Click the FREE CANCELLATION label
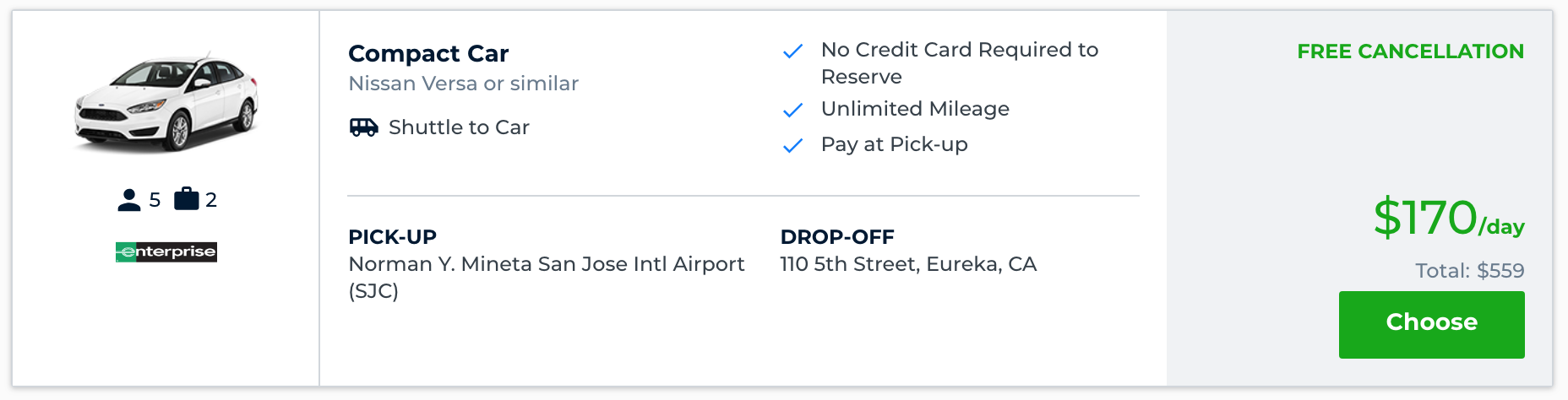 pos(1410,51)
